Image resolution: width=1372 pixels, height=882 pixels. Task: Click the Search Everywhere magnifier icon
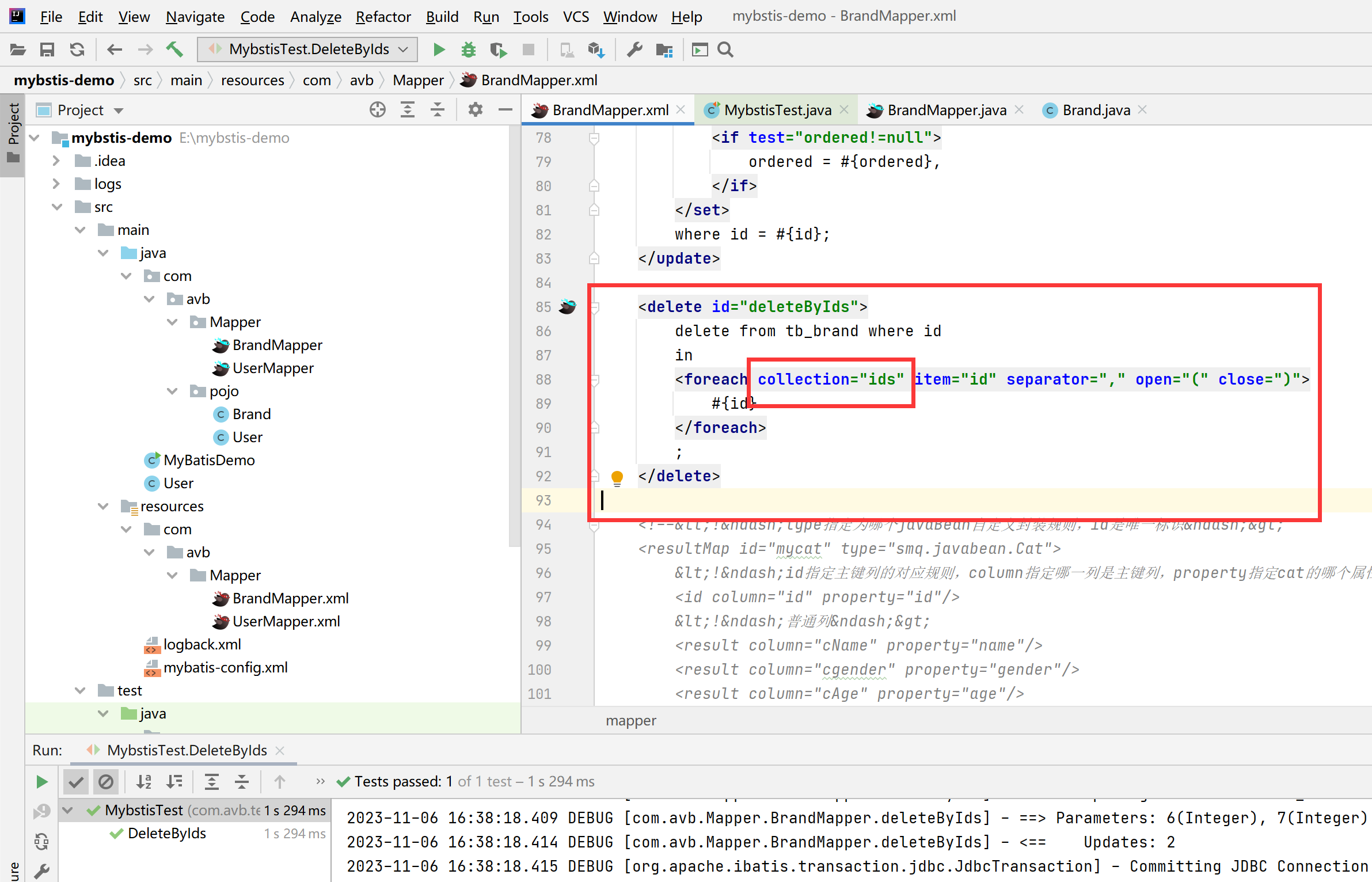point(725,50)
